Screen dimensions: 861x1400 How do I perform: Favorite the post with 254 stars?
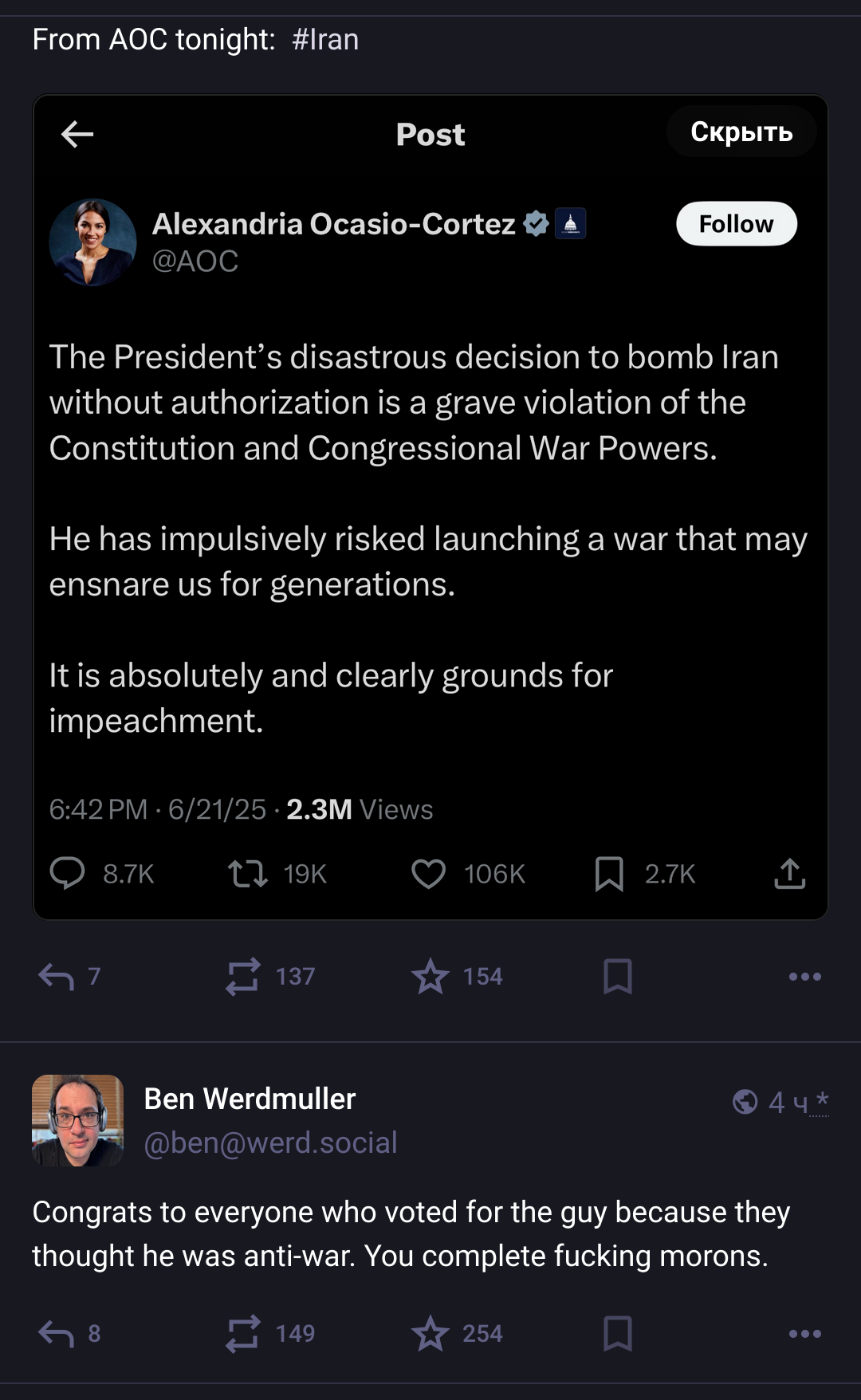point(431,1333)
